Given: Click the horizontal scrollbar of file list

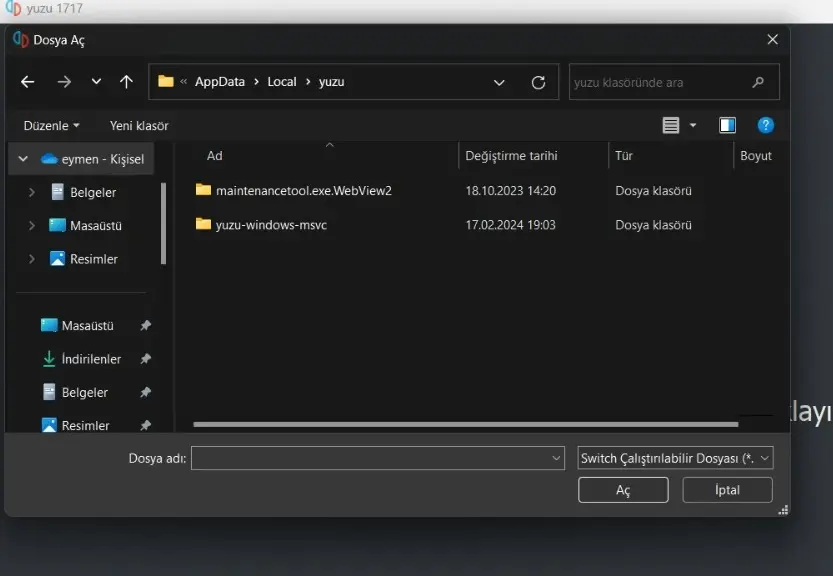Looking at the screenshot, I should 466,425.
